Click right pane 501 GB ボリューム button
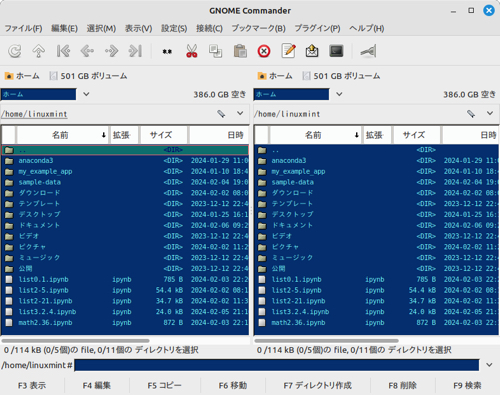This screenshot has height=395, width=500. pyautogui.click(x=342, y=76)
